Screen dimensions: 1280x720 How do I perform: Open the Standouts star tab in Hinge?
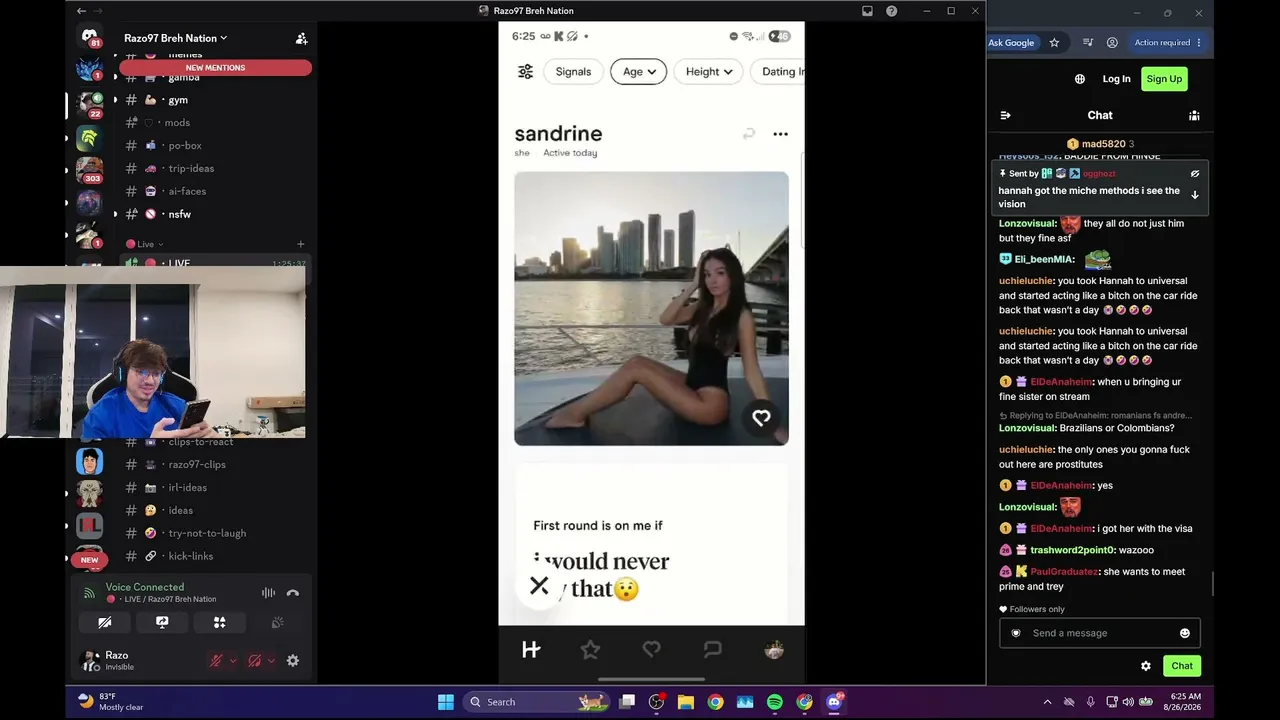(590, 650)
